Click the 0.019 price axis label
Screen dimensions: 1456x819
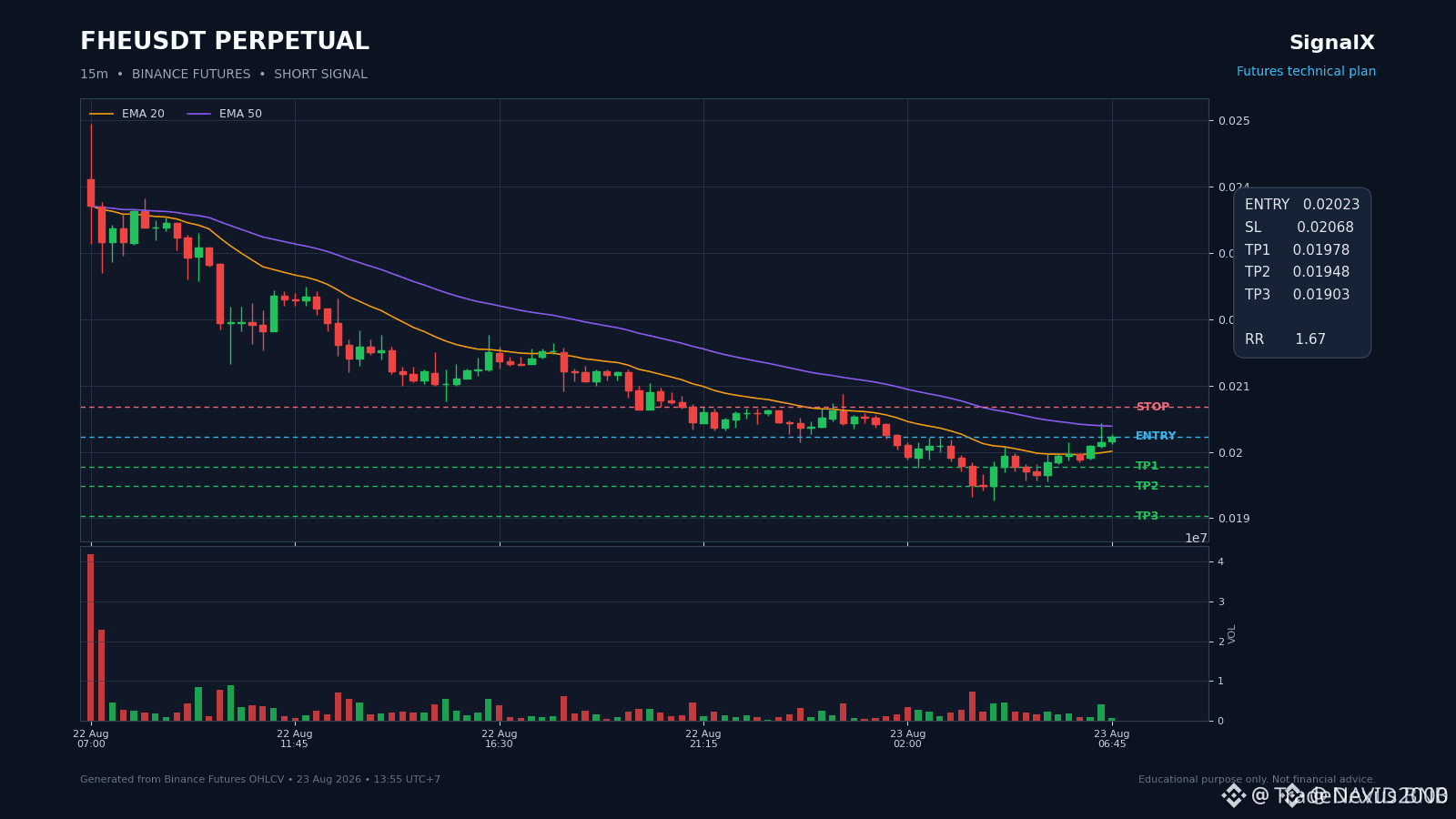tap(1234, 519)
